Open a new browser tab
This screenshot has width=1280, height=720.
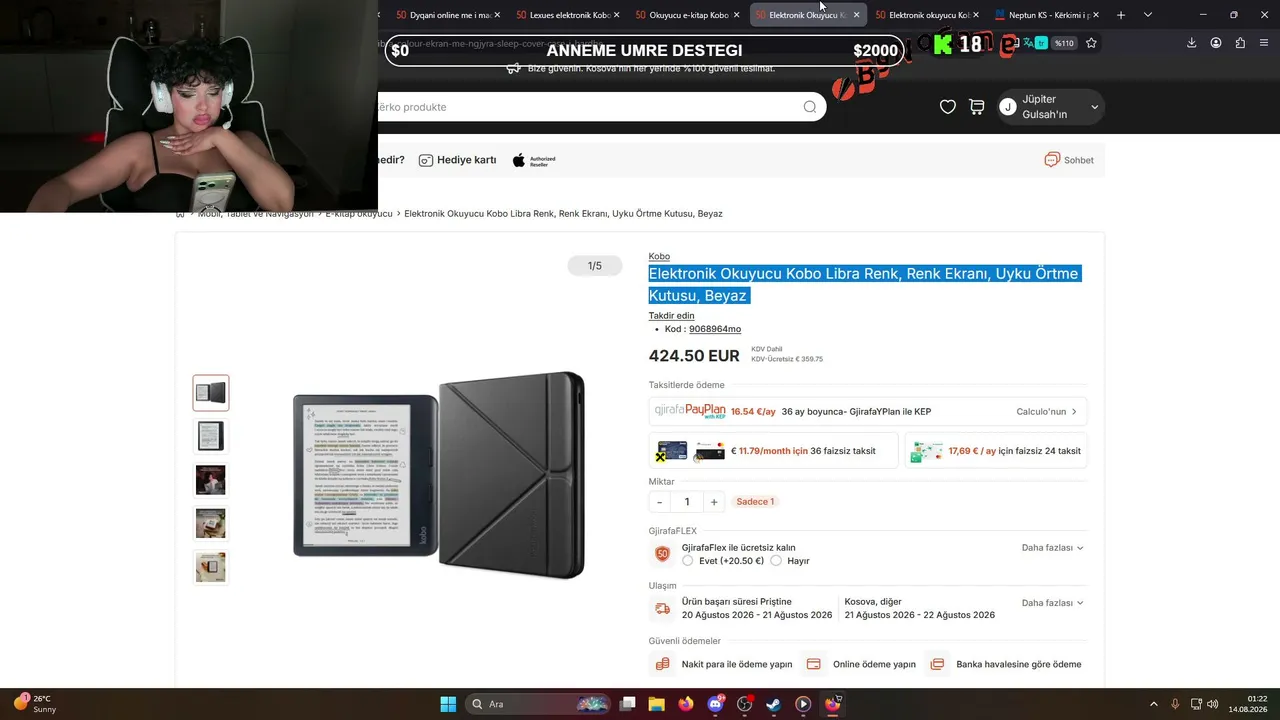[x=1121, y=15]
